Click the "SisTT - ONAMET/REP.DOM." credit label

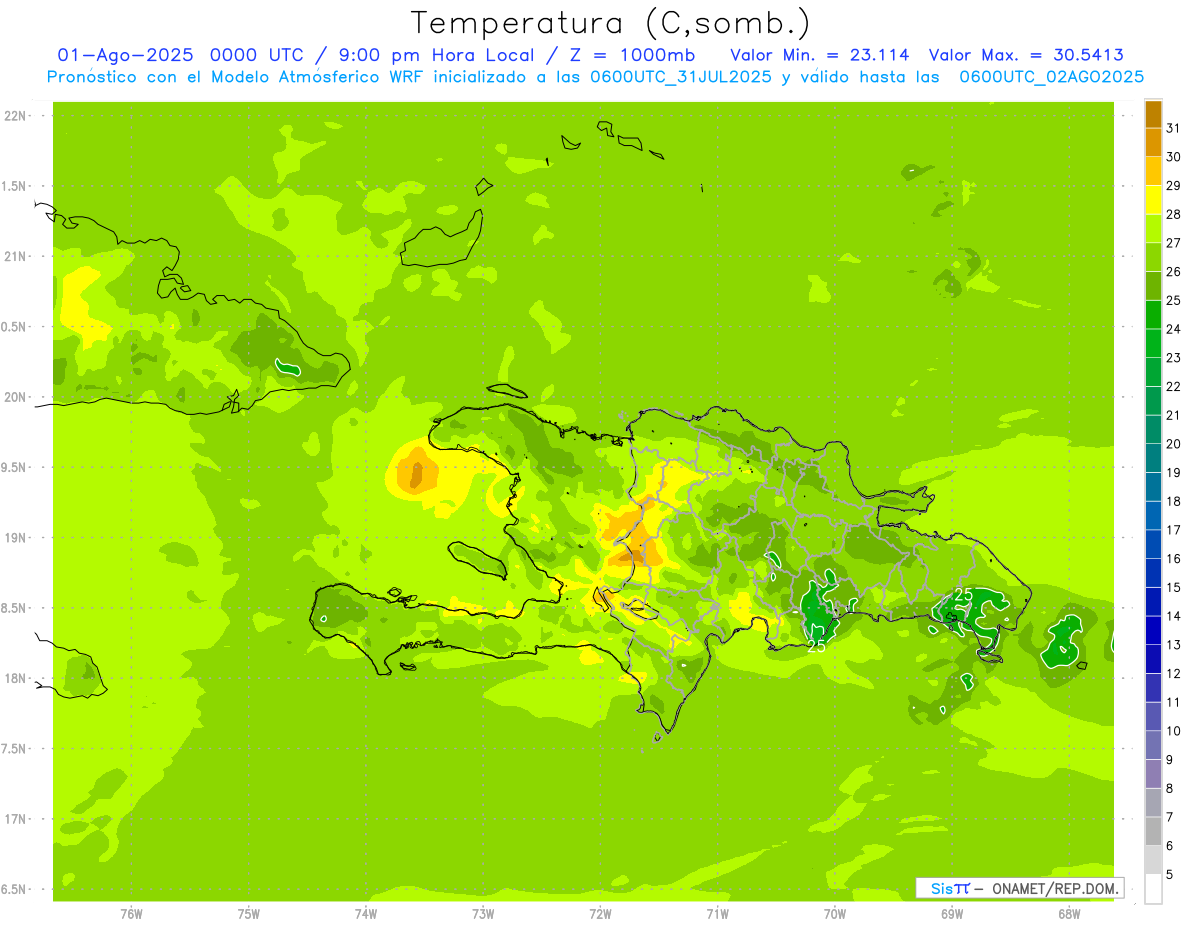[1019, 888]
